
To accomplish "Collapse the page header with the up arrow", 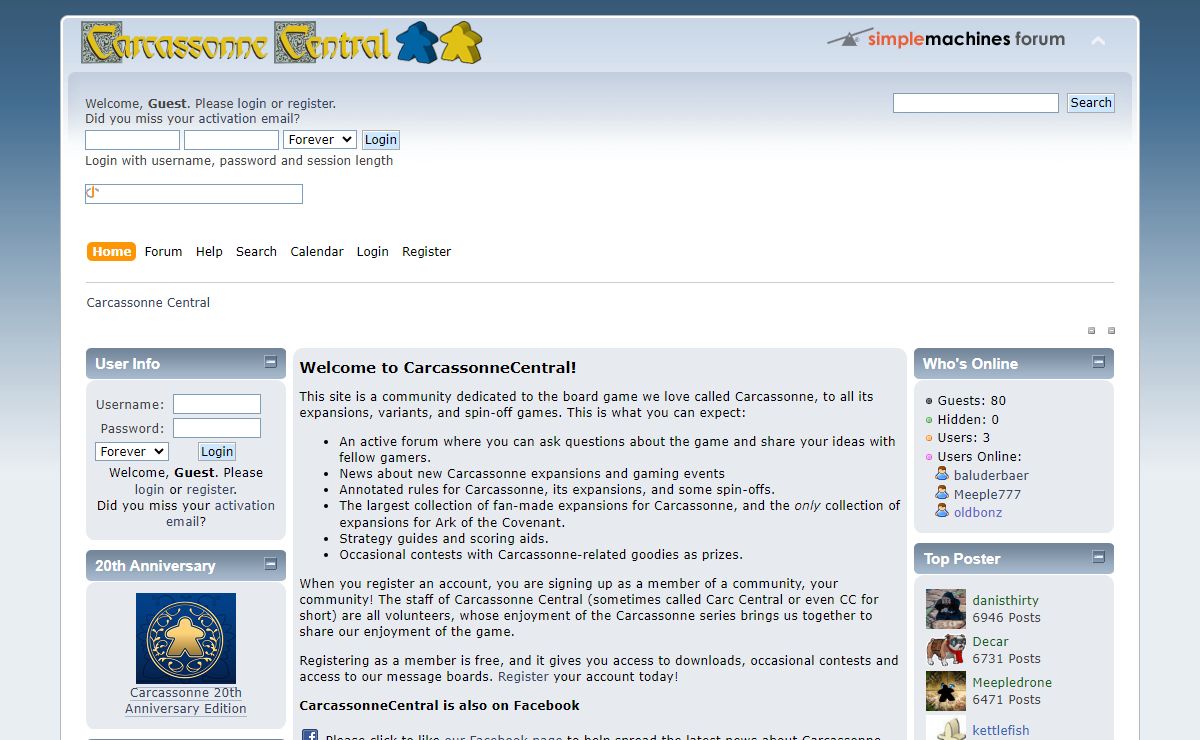I will coord(1098,41).
